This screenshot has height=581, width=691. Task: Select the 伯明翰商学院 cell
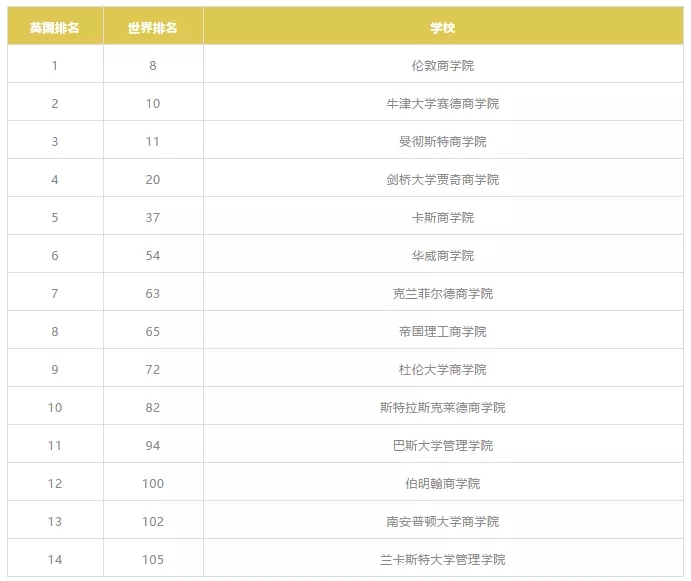pos(443,484)
